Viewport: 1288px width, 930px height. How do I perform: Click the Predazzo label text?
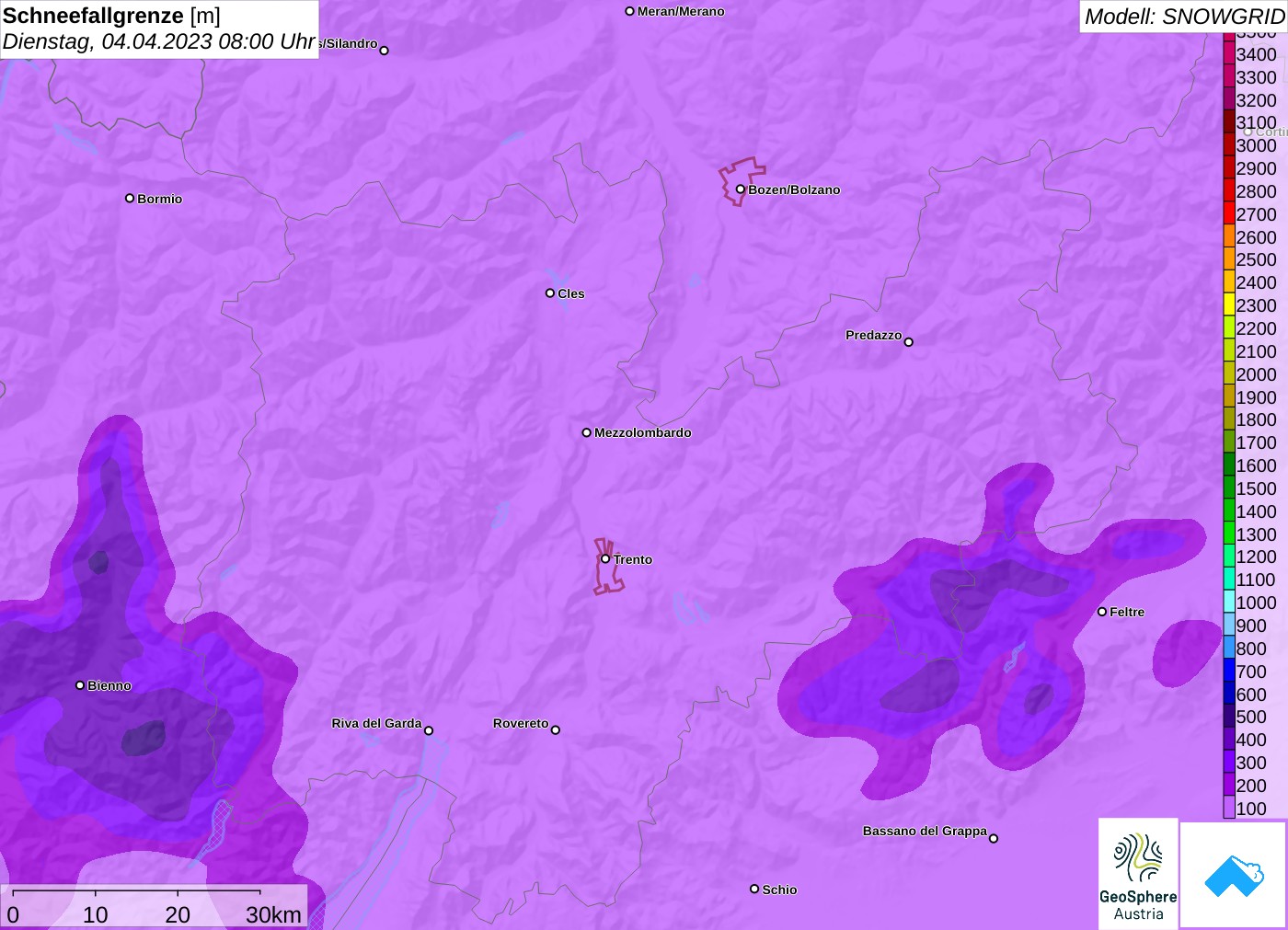coord(874,335)
